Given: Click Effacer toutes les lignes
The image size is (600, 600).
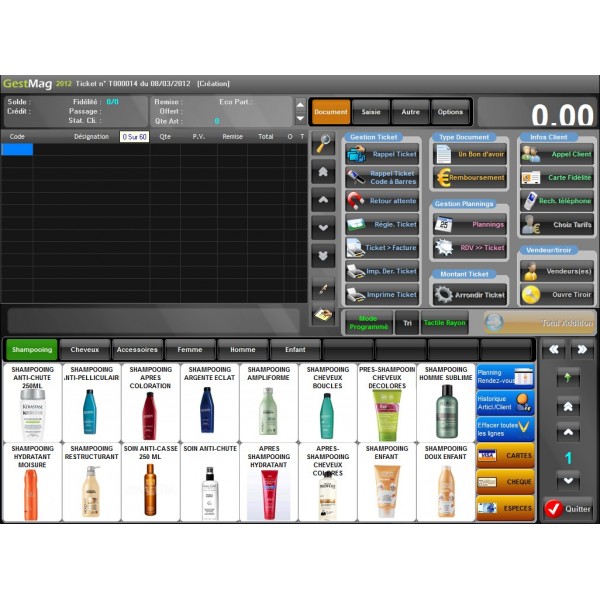Looking at the screenshot, I should [505, 429].
